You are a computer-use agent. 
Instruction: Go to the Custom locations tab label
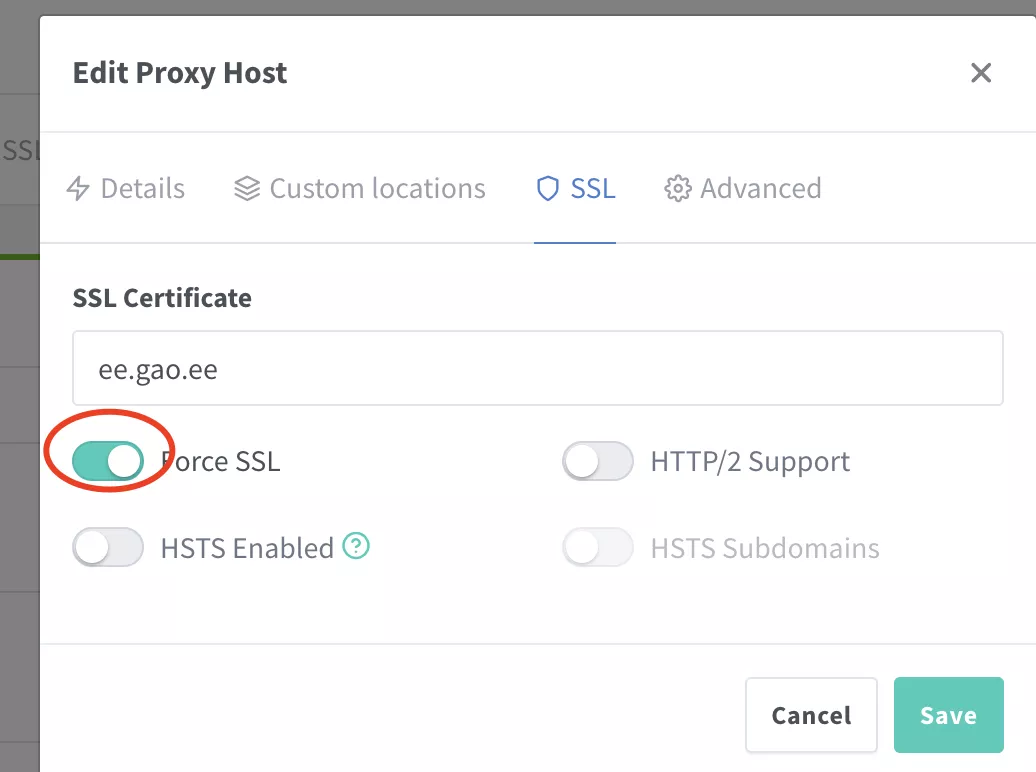coord(377,189)
